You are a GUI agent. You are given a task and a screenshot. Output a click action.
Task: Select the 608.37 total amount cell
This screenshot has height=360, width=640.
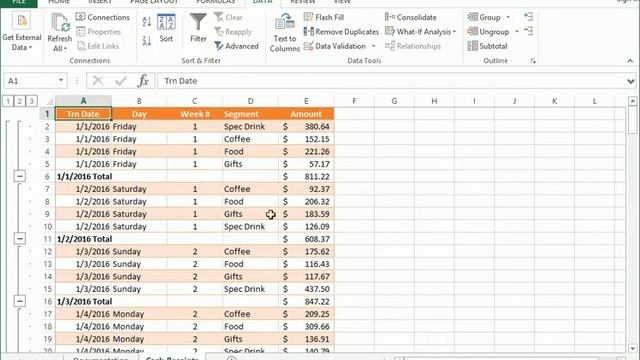point(306,239)
